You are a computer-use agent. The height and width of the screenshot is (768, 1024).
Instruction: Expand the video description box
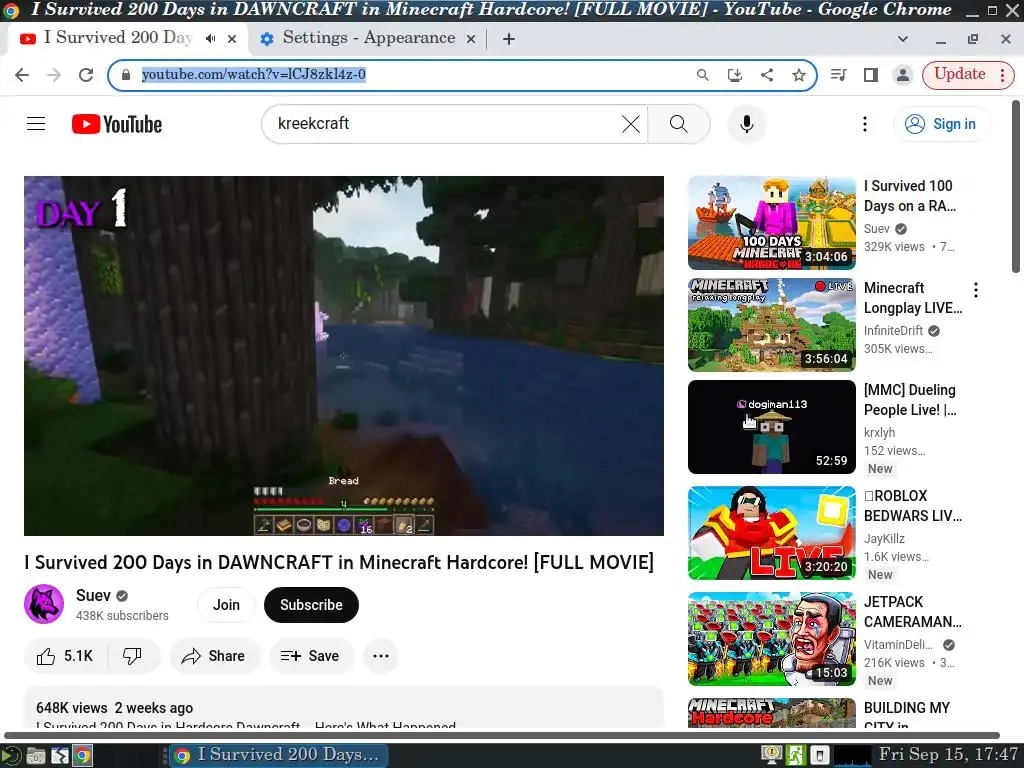[x=344, y=708]
